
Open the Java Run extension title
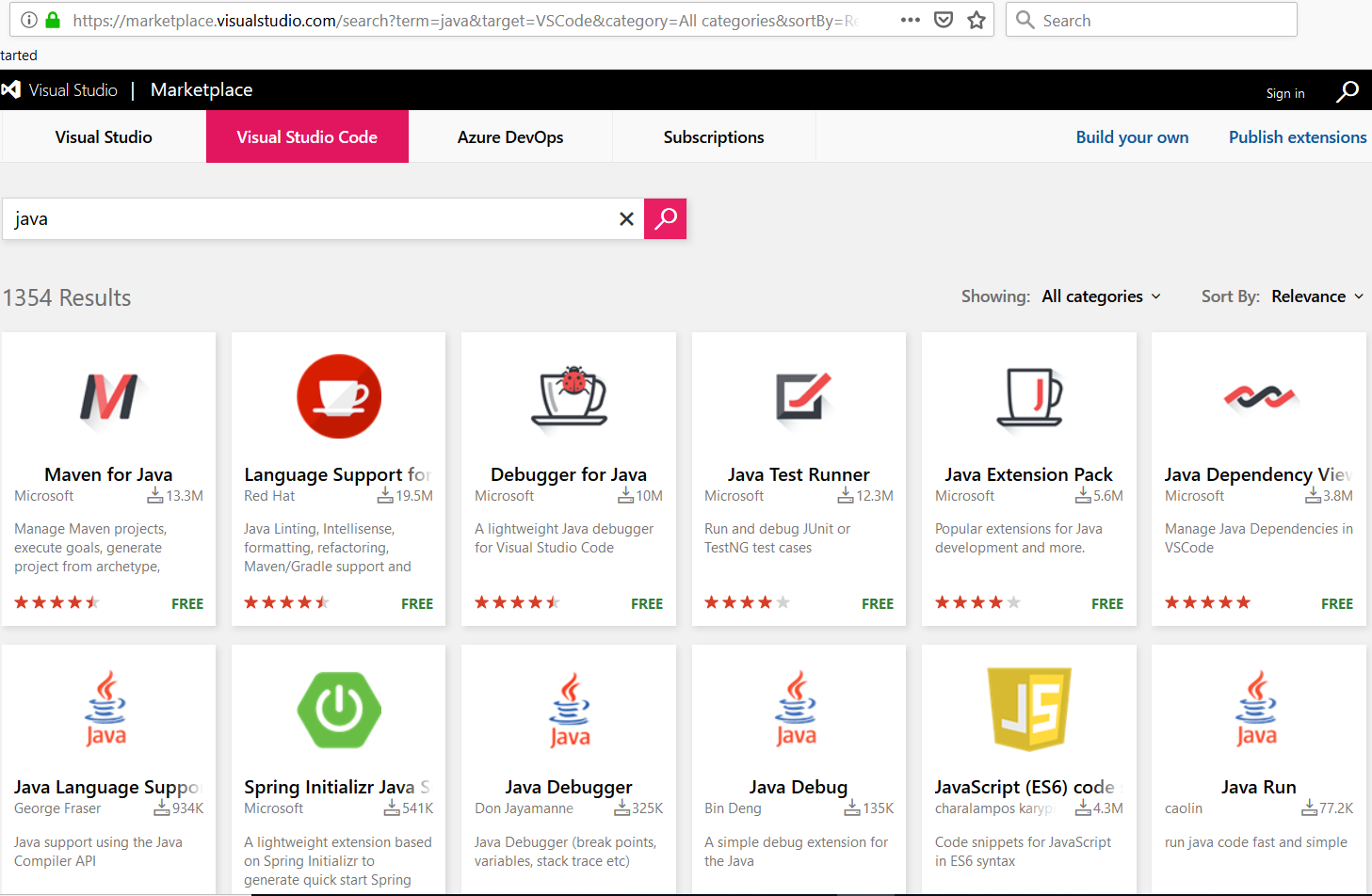click(1259, 787)
